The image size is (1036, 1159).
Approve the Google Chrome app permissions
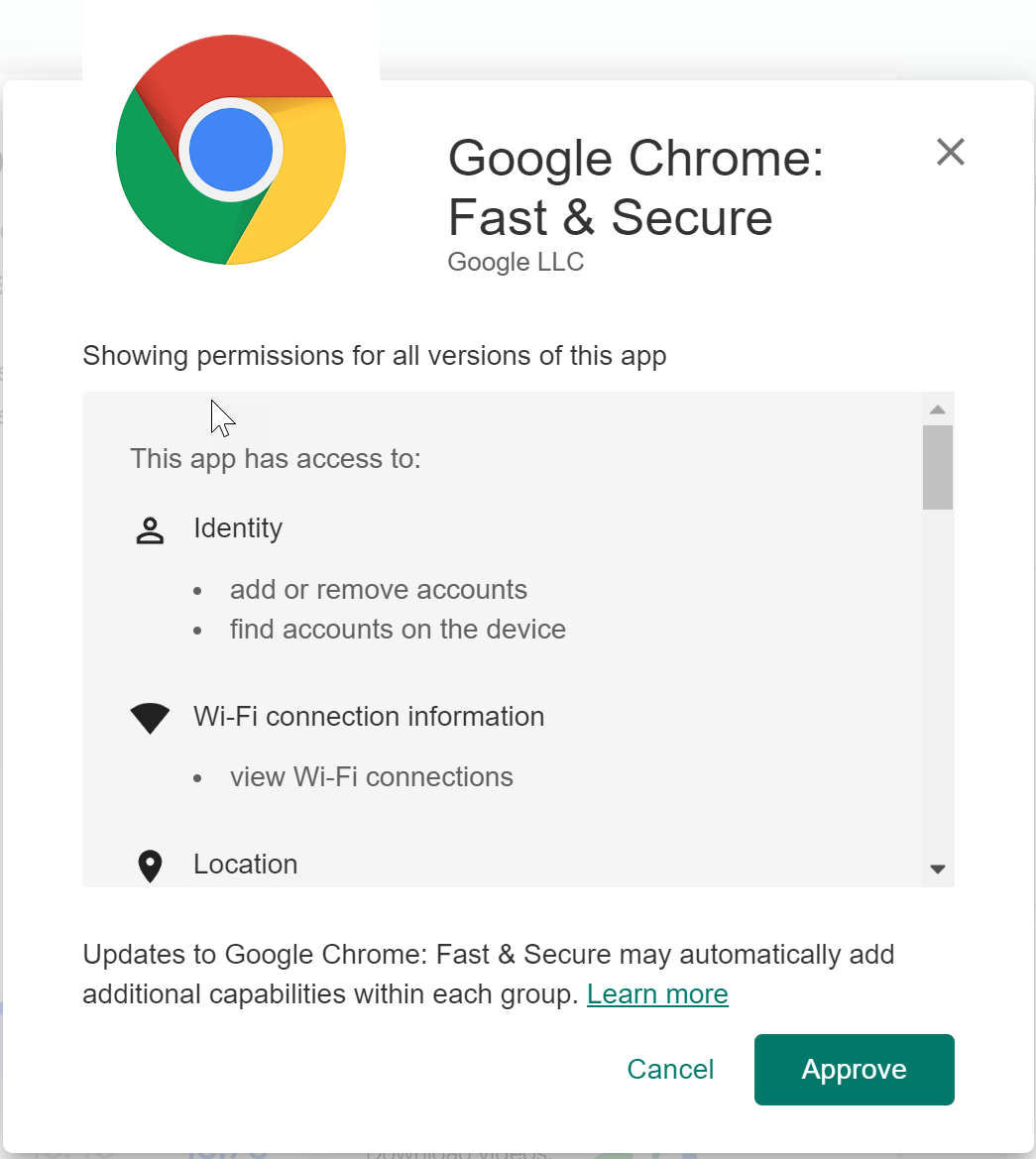pos(854,1069)
